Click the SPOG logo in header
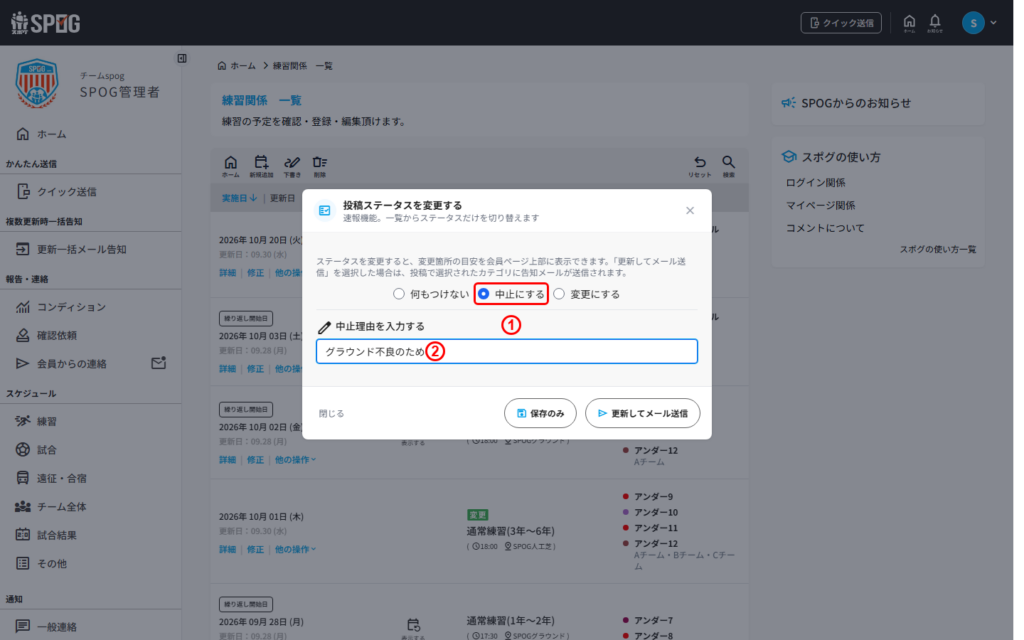1024x640 pixels. coord(46,23)
